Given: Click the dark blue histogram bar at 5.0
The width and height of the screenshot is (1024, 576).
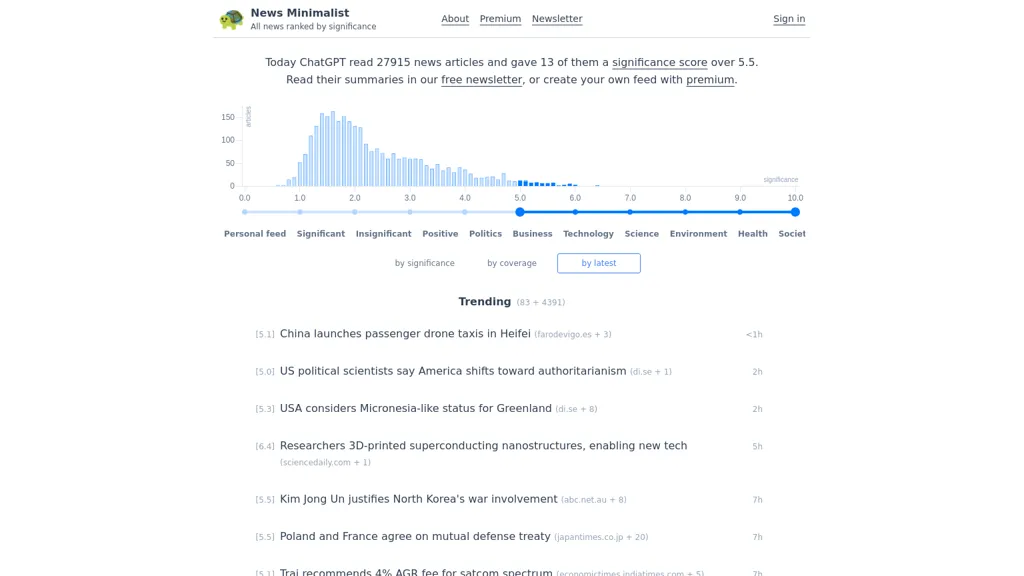Looking at the screenshot, I should (520, 184).
